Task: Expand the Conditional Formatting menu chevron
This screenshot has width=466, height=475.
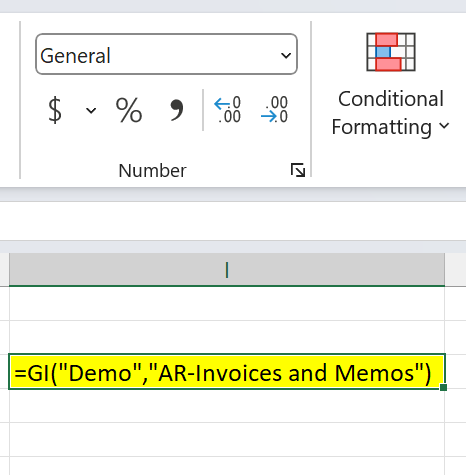Action: point(444,126)
